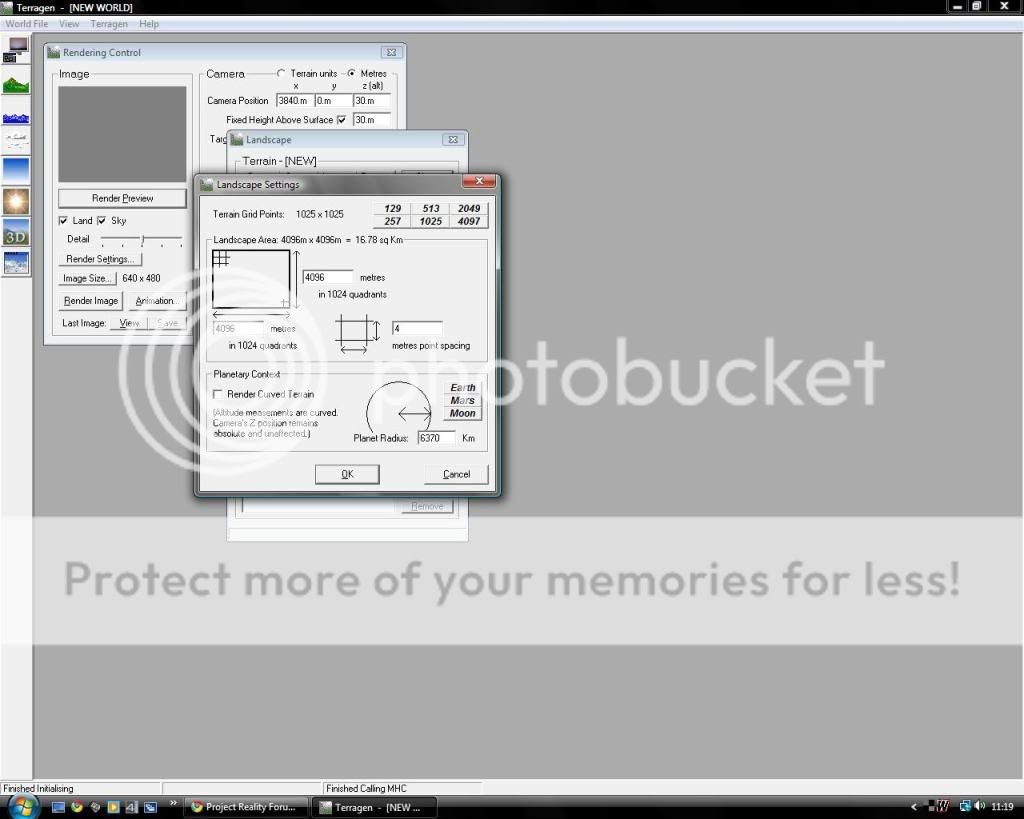Screen dimensions: 1024x819
Task: Click the snowy landscape picture icon in sidebar
Action: coord(16,263)
